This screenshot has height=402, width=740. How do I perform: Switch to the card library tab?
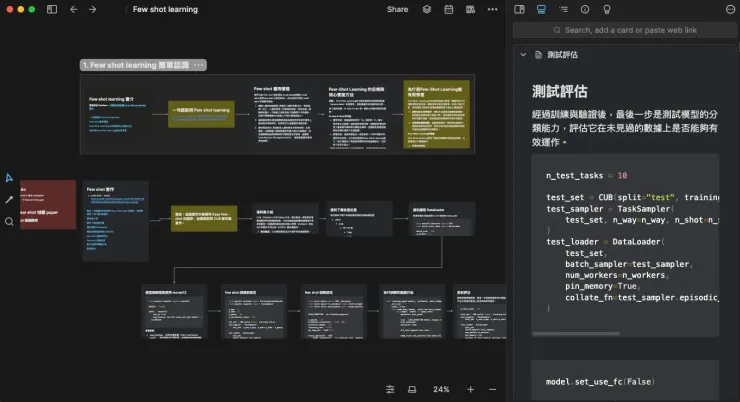[x=541, y=9]
